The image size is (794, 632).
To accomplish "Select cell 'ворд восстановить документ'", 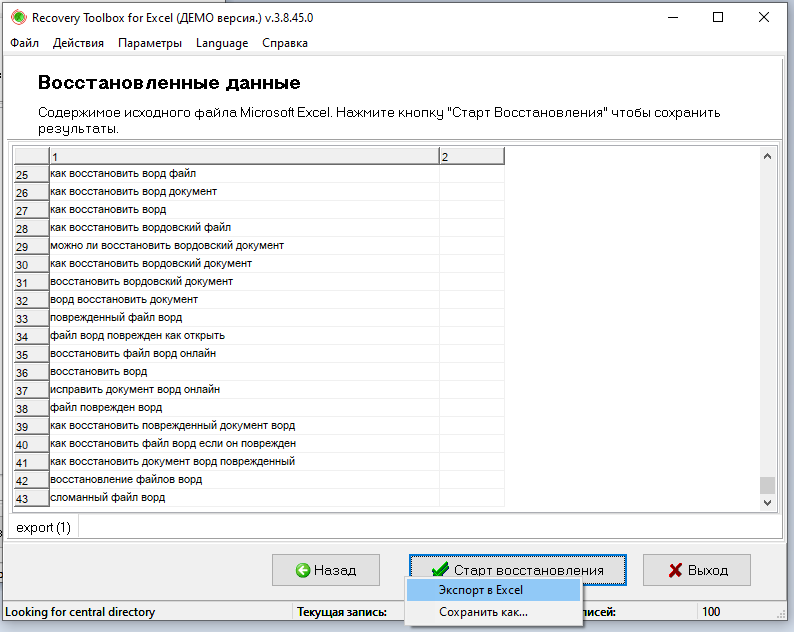I will (x=244, y=300).
